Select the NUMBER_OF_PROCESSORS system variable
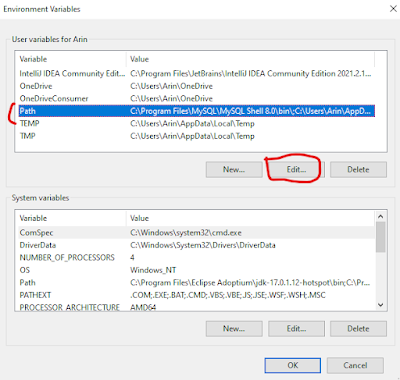 [197, 258]
